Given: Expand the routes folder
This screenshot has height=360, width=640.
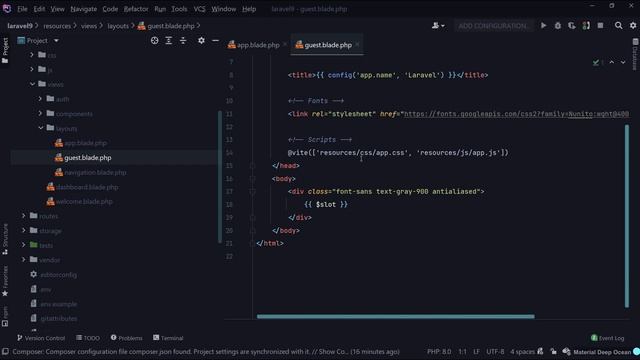Looking at the screenshot, I should coord(24,216).
